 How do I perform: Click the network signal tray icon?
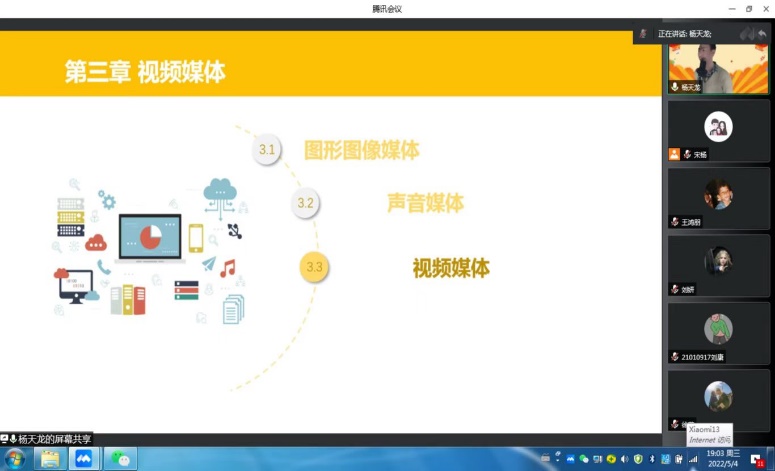click(x=693, y=459)
